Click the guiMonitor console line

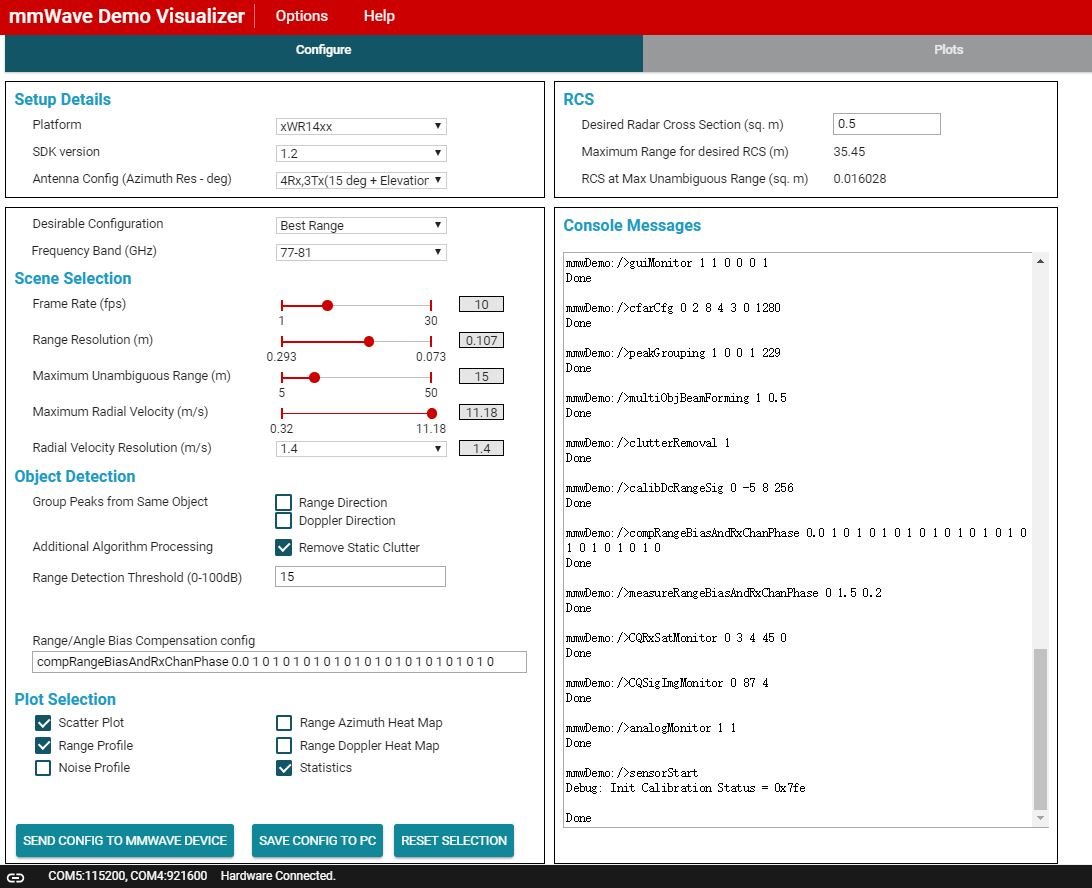667,263
